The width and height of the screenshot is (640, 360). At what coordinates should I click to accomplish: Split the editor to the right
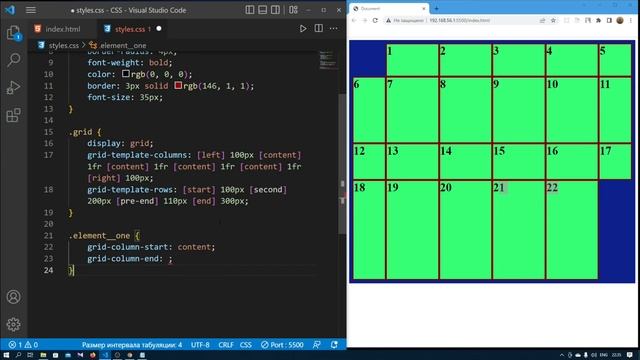pyautogui.click(x=318, y=29)
